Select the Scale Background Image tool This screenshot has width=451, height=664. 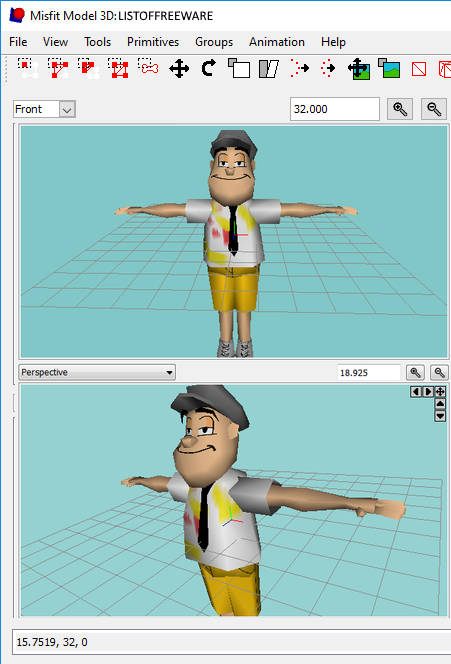coord(389,68)
